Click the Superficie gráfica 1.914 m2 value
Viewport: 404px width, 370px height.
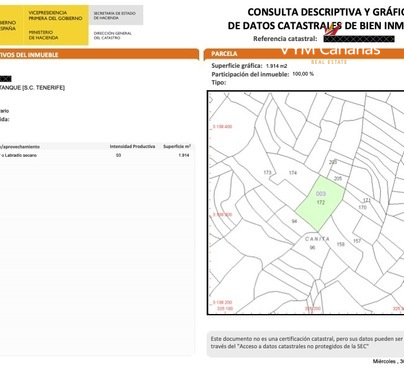(276, 66)
